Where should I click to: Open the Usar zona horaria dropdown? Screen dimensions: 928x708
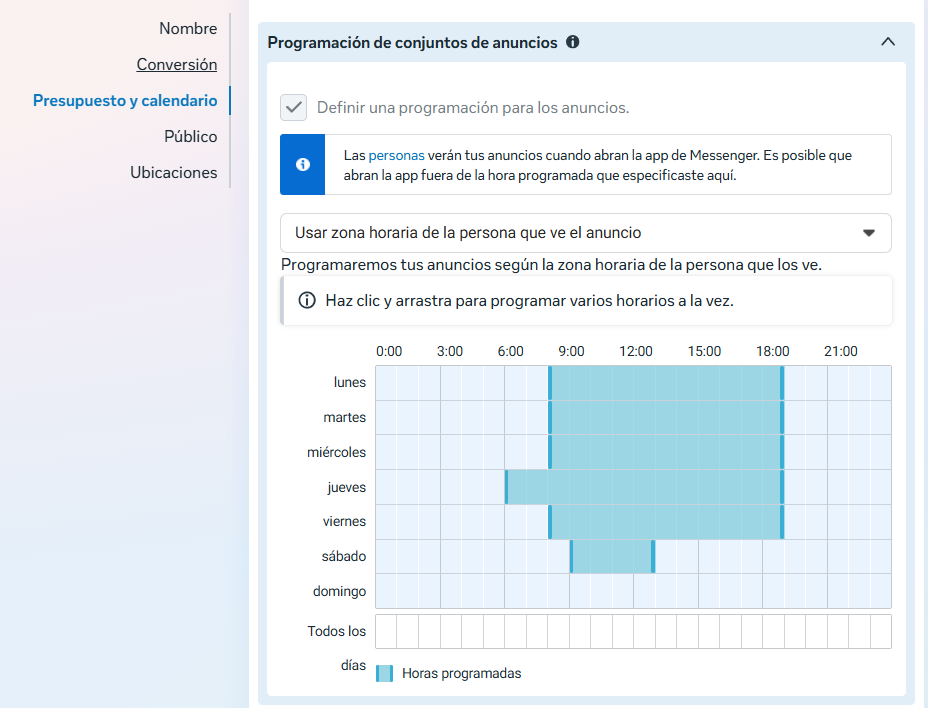click(585, 233)
